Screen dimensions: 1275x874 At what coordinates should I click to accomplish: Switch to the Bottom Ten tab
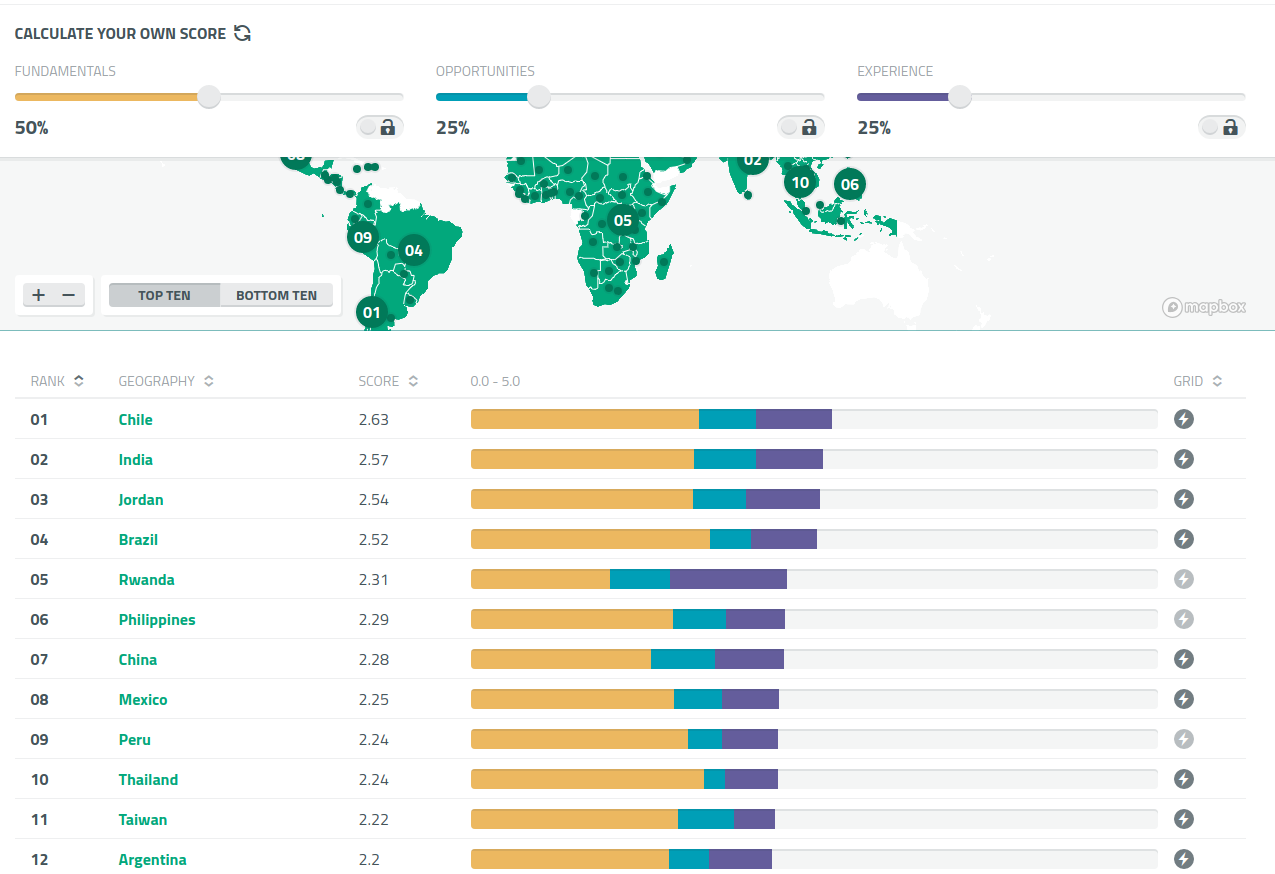click(x=276, y=295)
